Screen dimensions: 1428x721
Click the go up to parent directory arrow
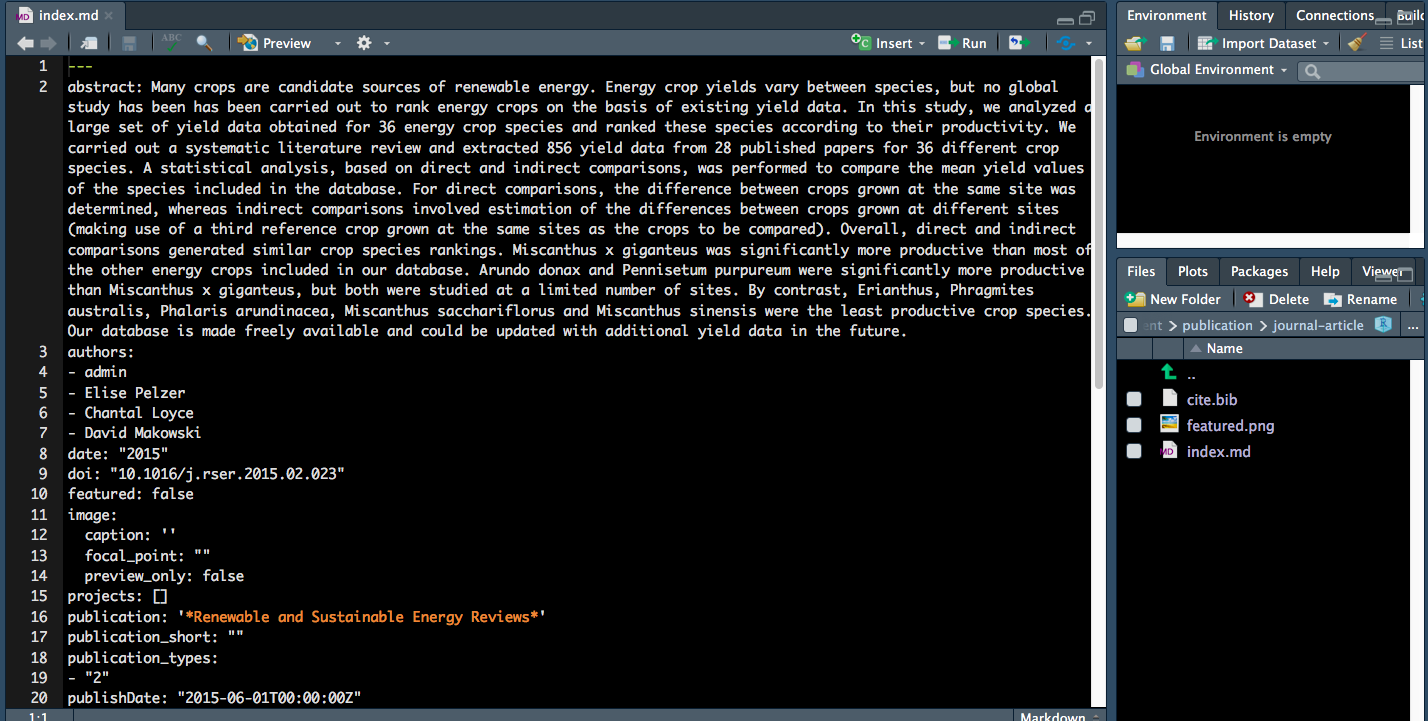tap(1168, 373)
